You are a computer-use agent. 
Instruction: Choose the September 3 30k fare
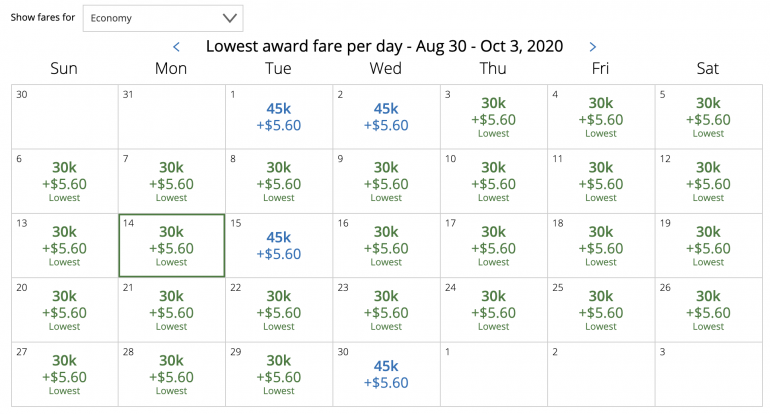coord(494,117)
